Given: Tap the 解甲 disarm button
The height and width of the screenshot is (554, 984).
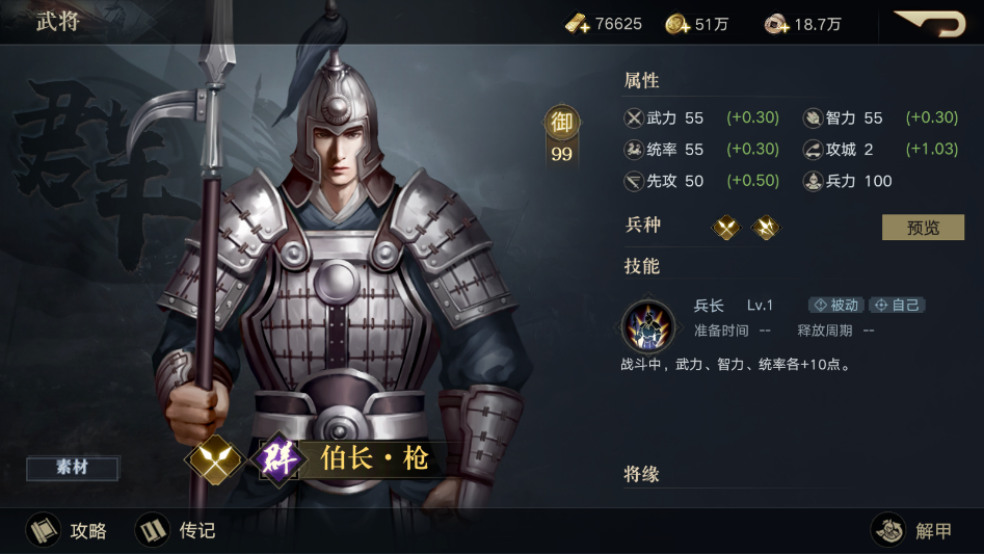Looking at the screenshot, I should (x=912, y=531).
